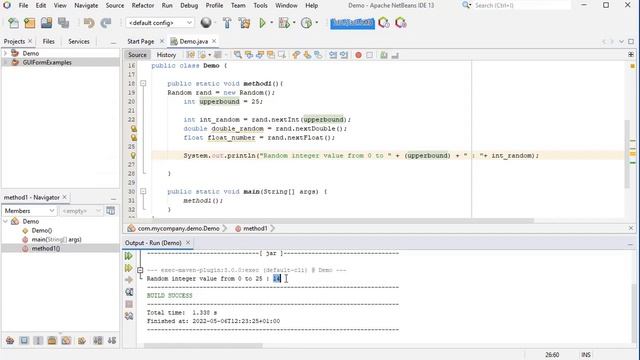The height and width of the screenshot is (360, 640).
Task: Click the Redo toolbar icon
Action: pos(106,23)
